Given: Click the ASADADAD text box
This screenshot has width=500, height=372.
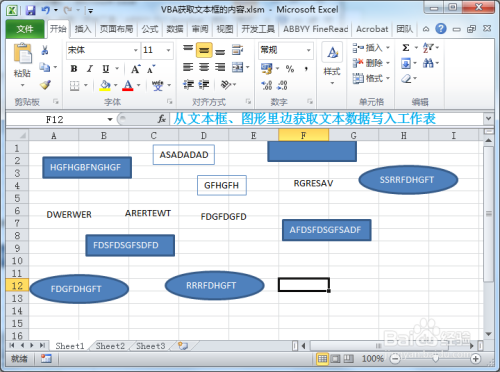Looking at the screenshot, I should pos(184,155).
